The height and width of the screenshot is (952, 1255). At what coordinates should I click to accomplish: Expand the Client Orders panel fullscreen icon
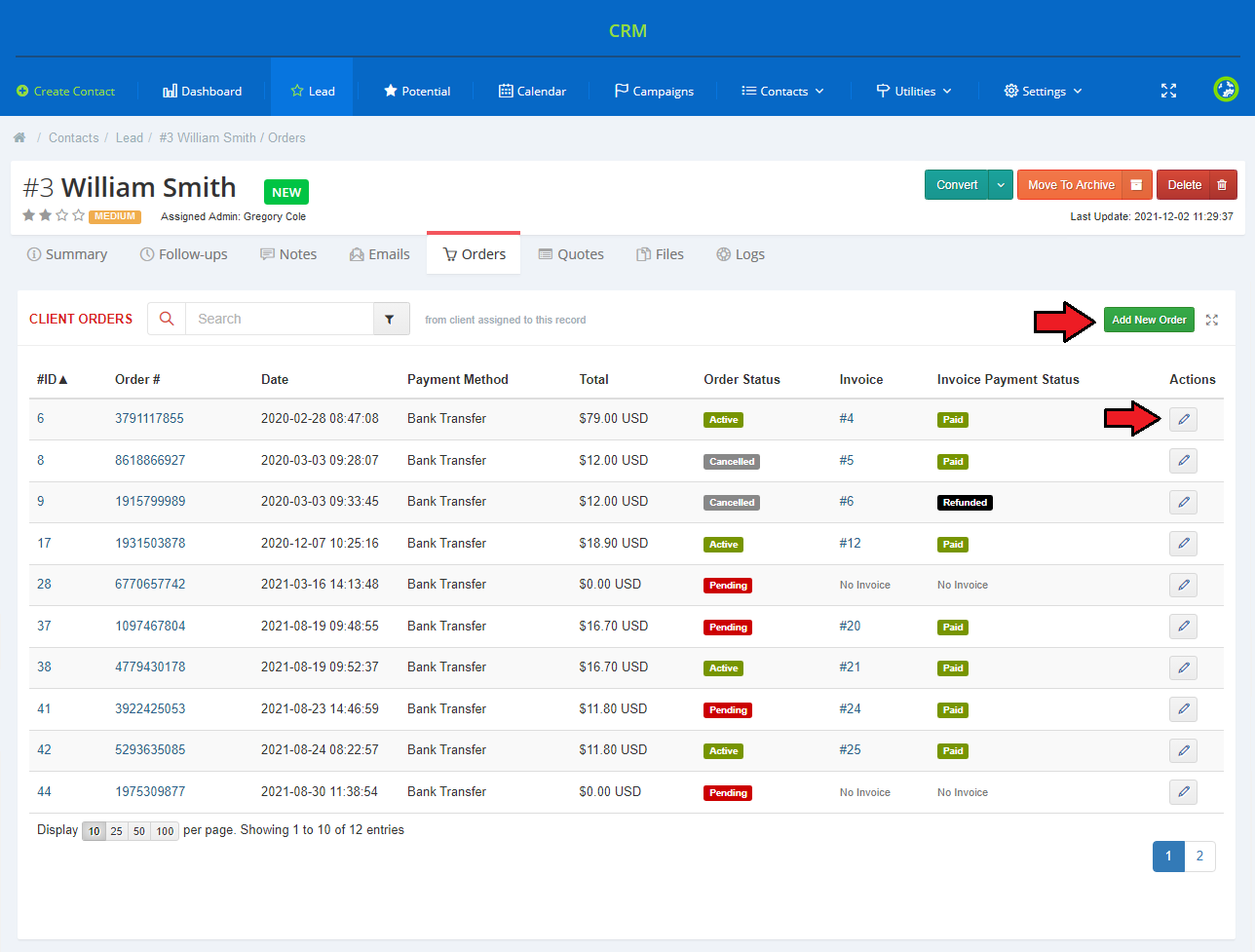(x=1212, y=320)
